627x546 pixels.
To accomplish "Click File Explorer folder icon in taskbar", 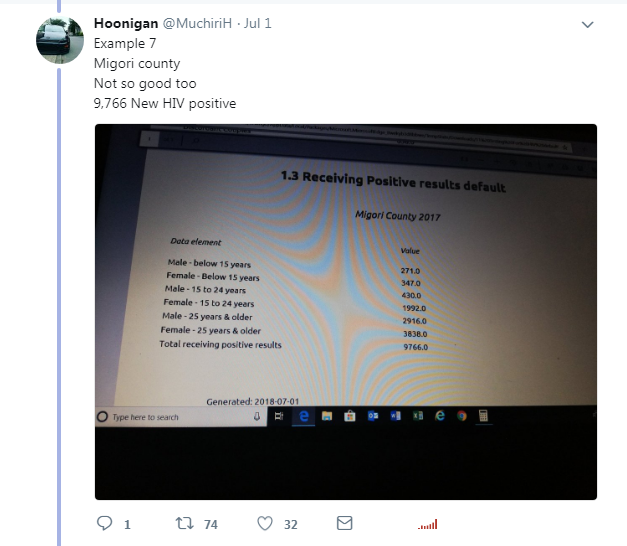I will pos(327,416).
